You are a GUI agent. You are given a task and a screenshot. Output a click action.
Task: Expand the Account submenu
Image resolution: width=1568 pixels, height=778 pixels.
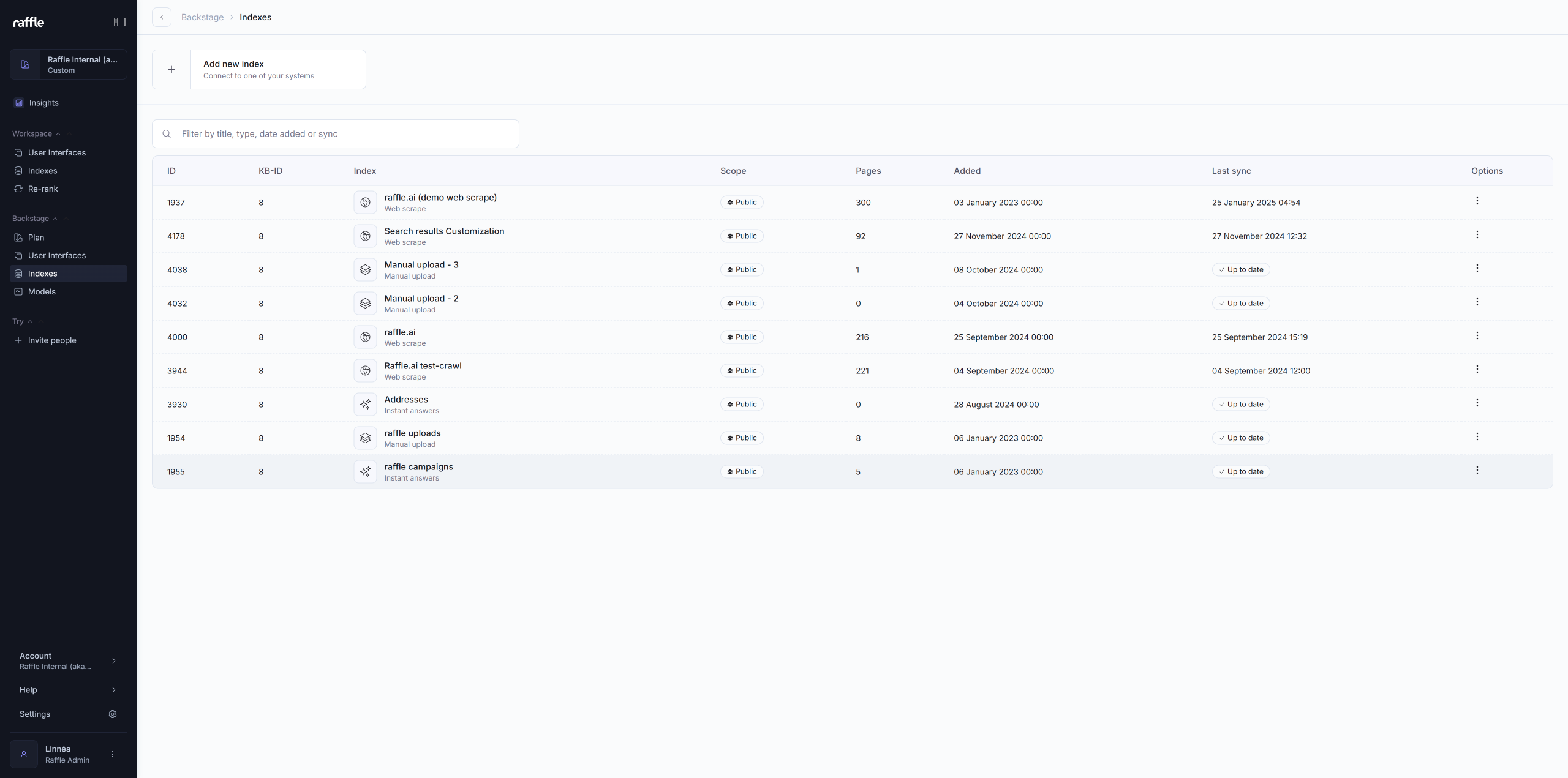[113, 661]
